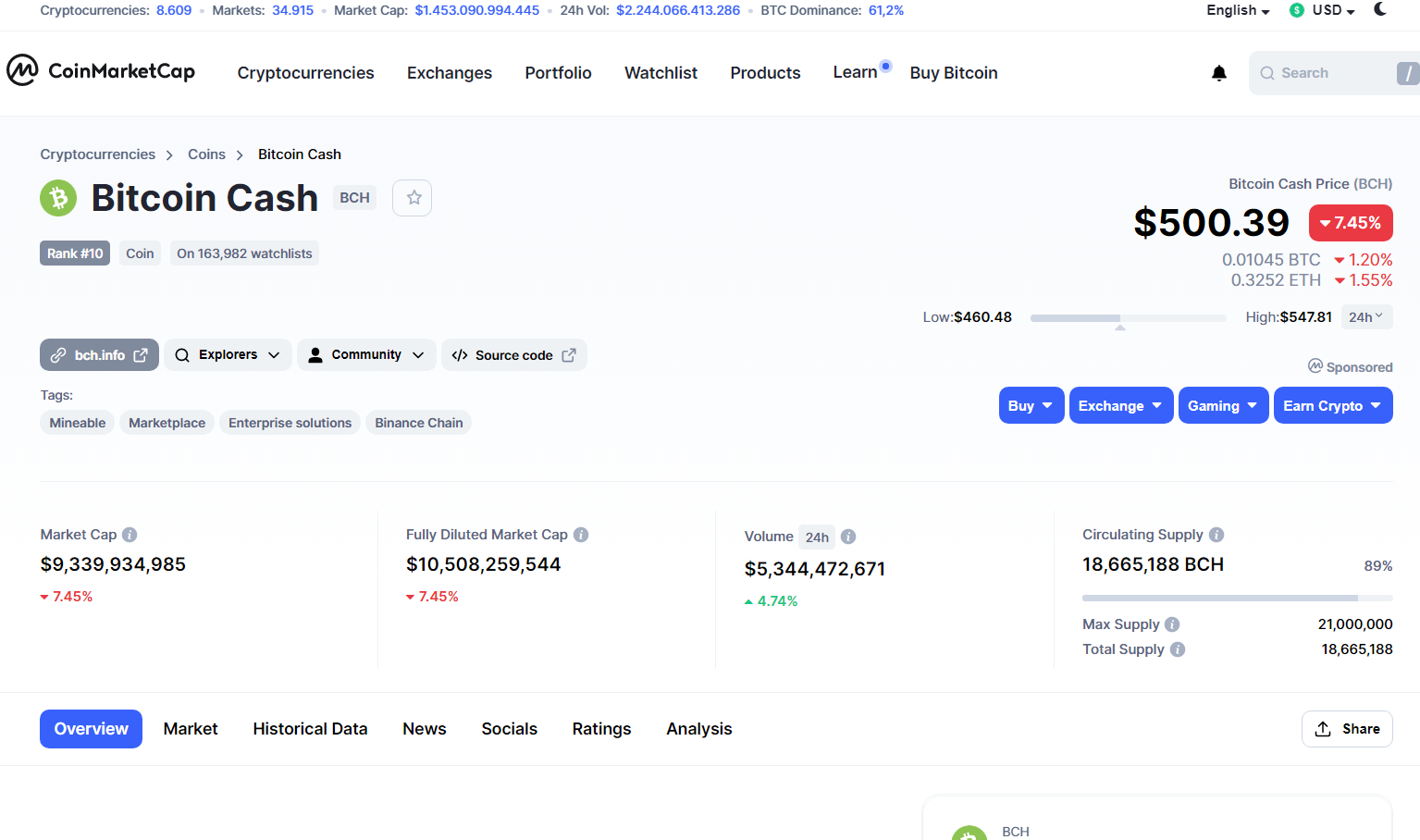Image resolution: width=1420 pixels, height=840 pixels.
Task: Select the Overview tab
Action: tap(91, 729)
